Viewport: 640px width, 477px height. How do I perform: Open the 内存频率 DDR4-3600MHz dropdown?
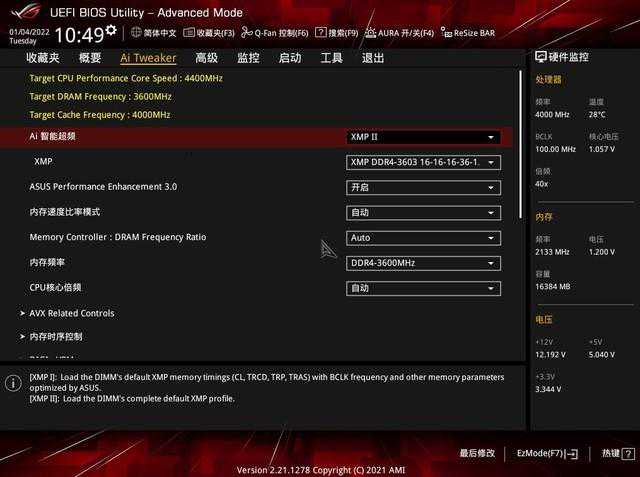pos(423,262)
